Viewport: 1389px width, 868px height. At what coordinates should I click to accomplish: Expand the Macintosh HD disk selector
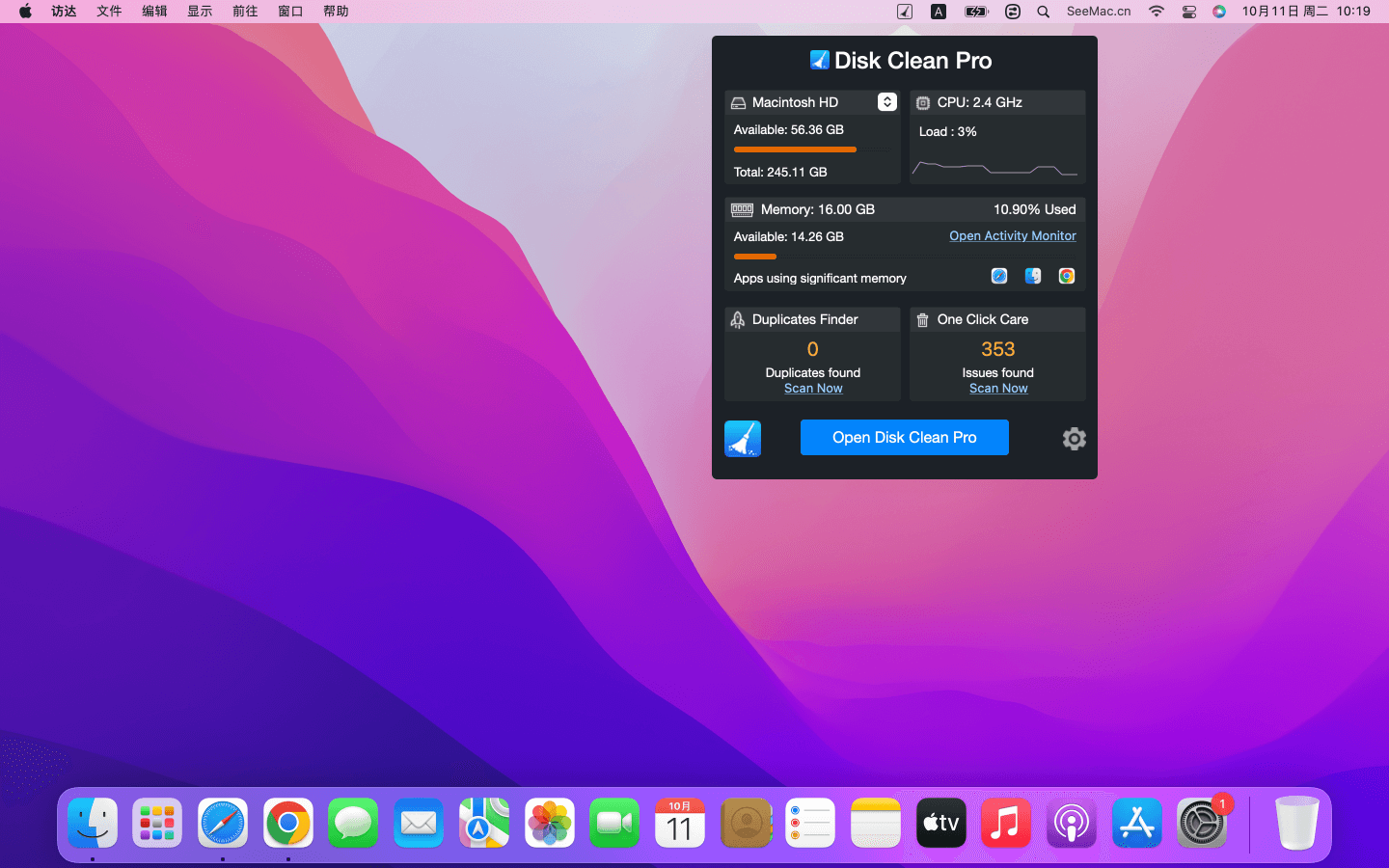[x=886, y=102]
